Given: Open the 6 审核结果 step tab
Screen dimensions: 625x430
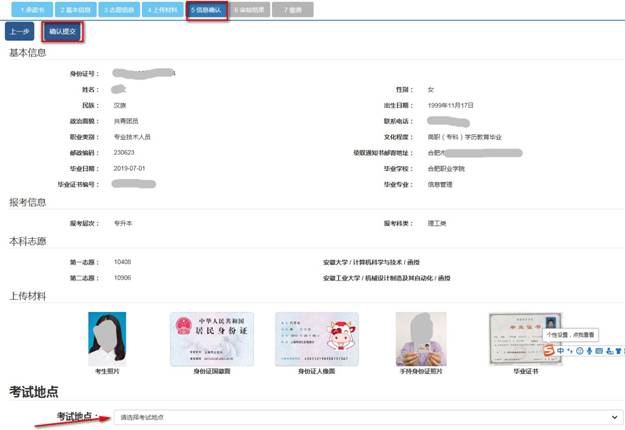Looking at the screenshot, I should (249, 8).
